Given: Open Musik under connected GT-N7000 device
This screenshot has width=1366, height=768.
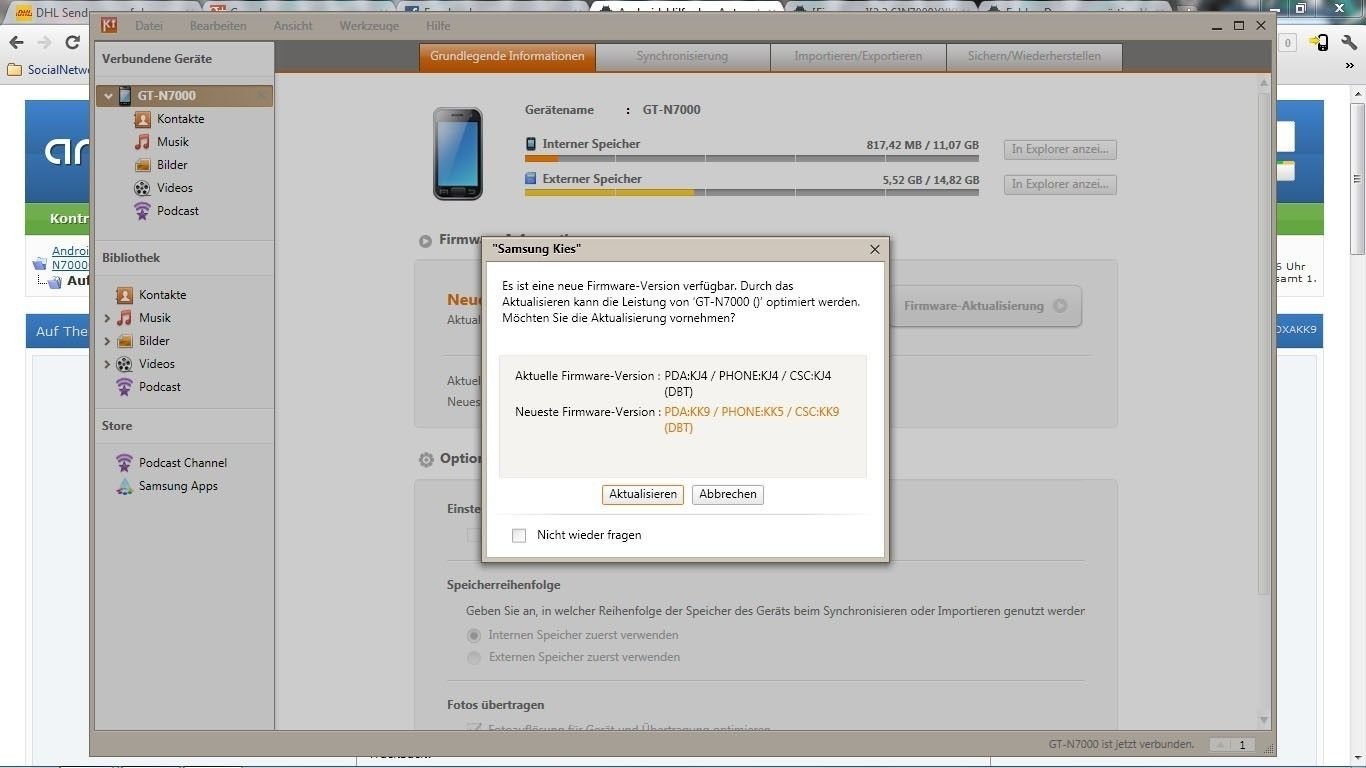Looking at the screenshot, I should pos(173,142).
